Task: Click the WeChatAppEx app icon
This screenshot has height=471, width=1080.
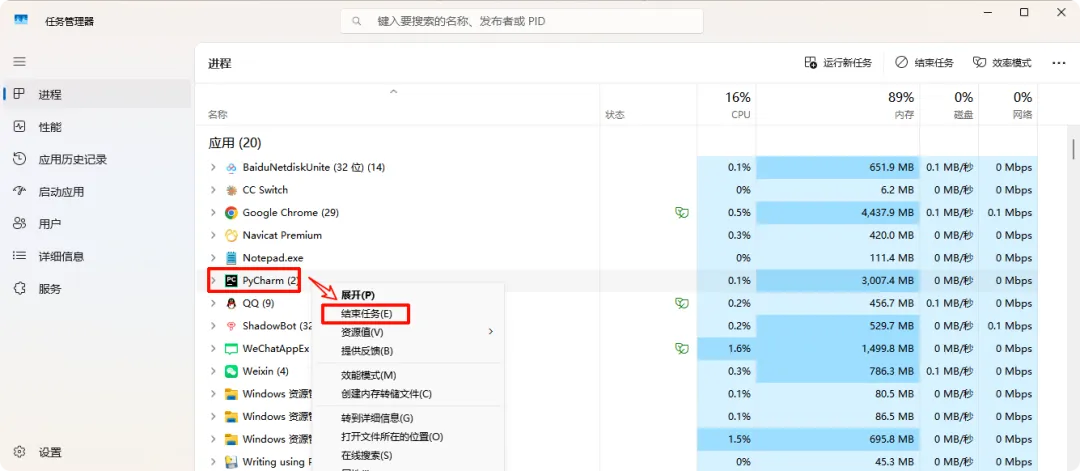Action: click(231, 349)
